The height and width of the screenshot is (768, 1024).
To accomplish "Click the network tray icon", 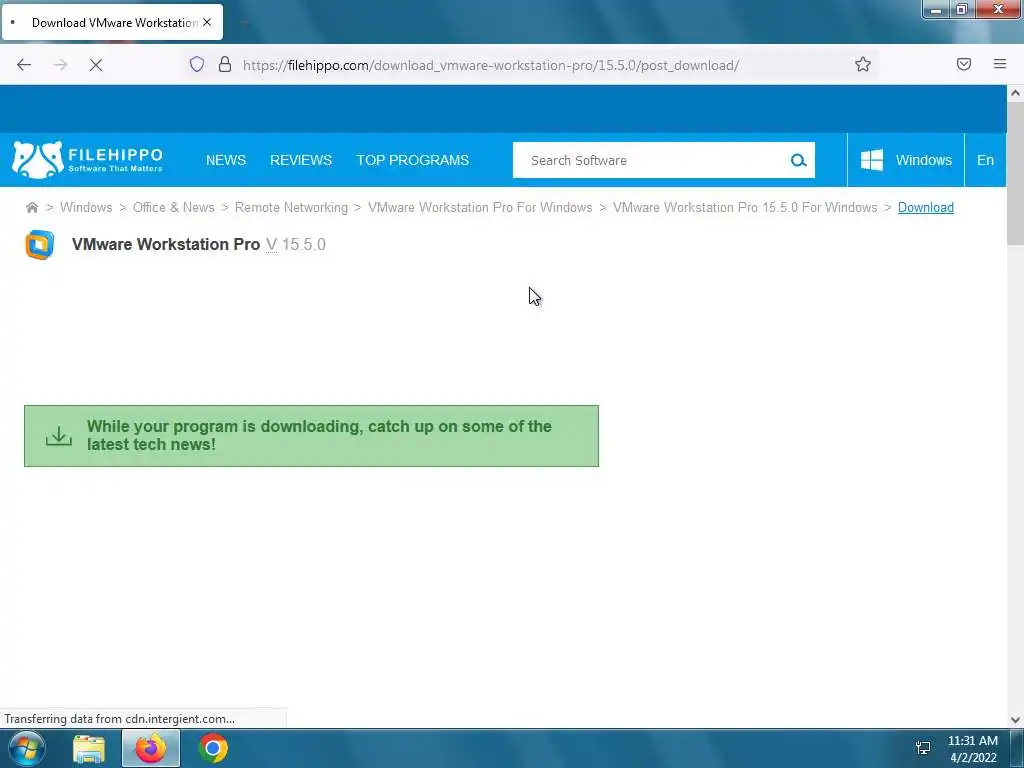I will 923,748.
